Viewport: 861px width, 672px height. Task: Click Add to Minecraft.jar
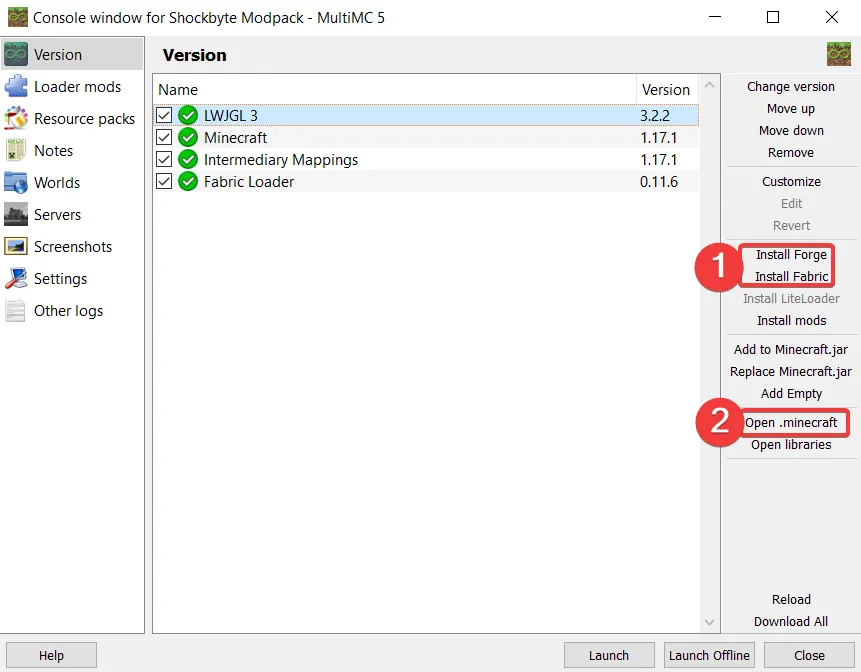tap(791, 350)
